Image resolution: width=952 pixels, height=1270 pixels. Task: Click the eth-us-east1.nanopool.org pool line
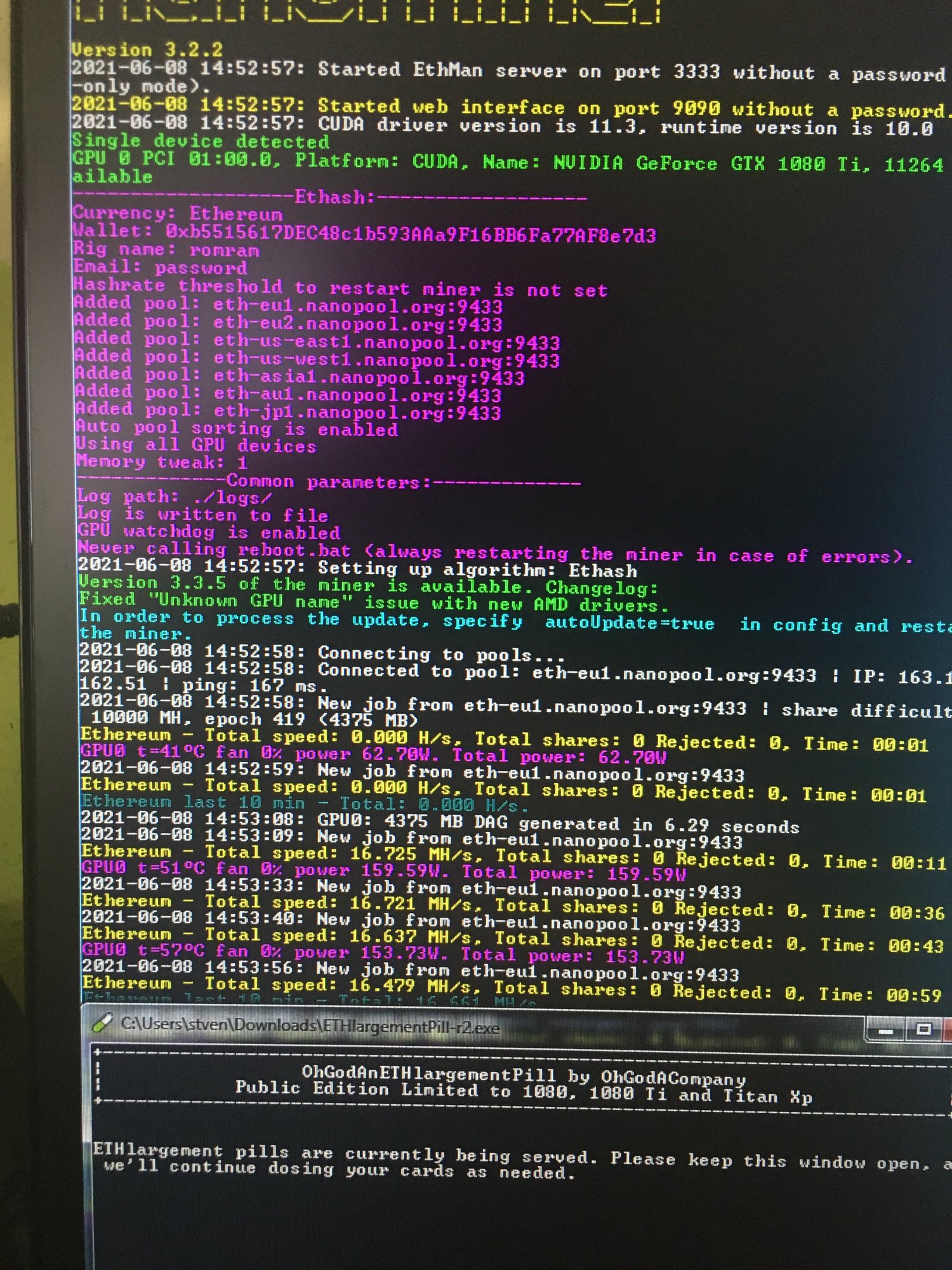coord(317,342)
